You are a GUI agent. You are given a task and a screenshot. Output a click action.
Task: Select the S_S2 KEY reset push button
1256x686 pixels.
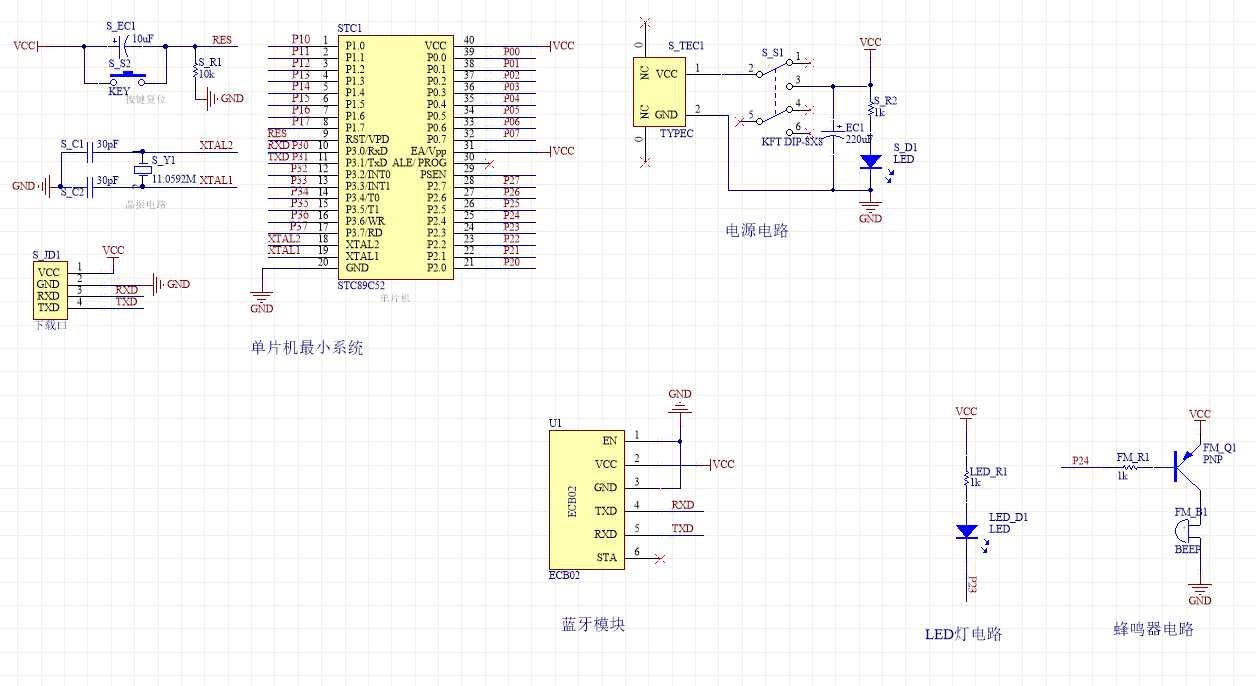pyautogui.click(x=128, y=76)
